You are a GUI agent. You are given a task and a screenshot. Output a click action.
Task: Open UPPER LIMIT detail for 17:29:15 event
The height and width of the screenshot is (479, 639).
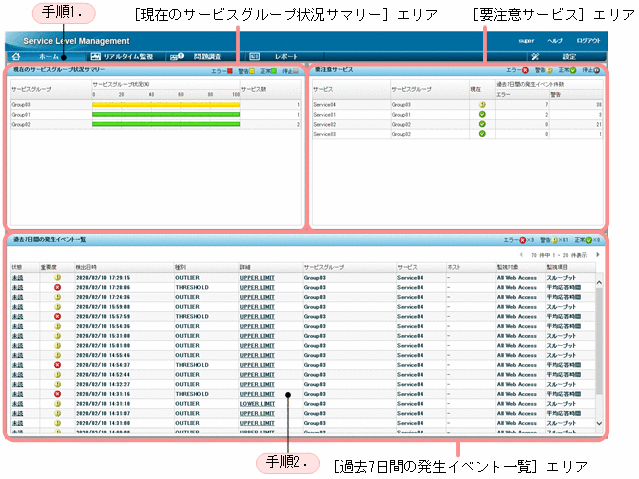click(257, 278)
